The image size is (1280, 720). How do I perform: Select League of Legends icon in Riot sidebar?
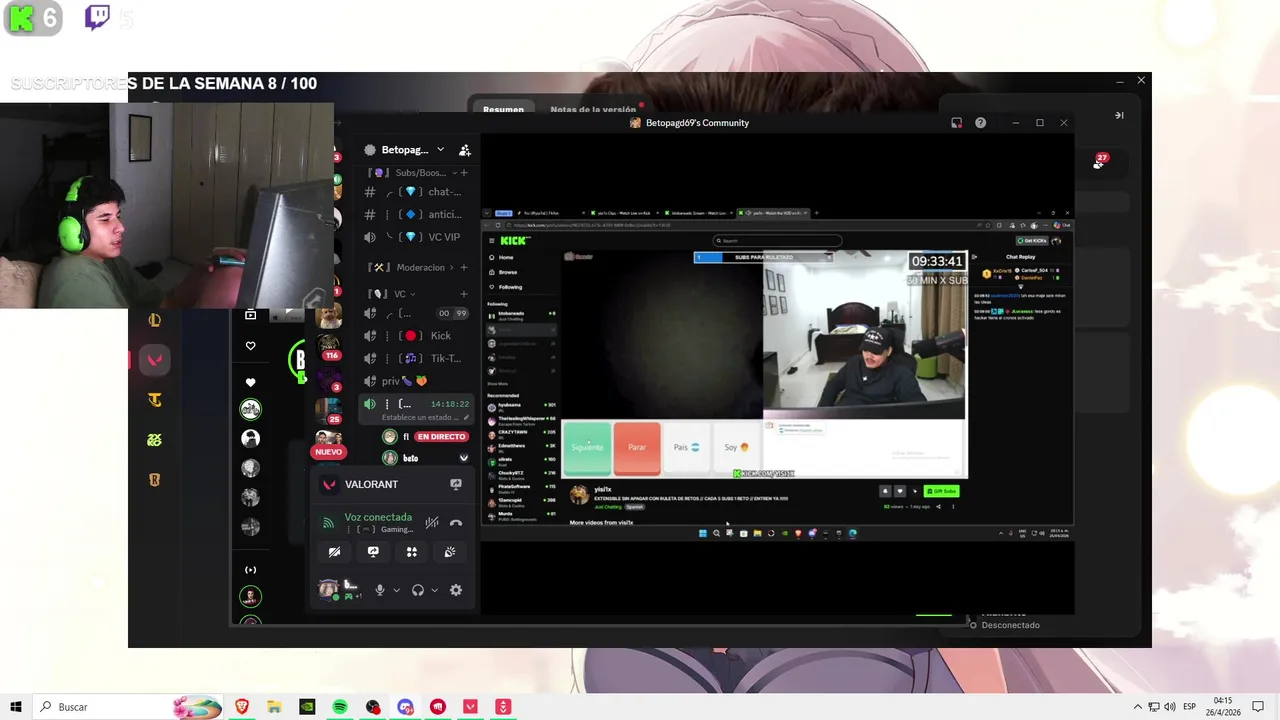(154, 320)
